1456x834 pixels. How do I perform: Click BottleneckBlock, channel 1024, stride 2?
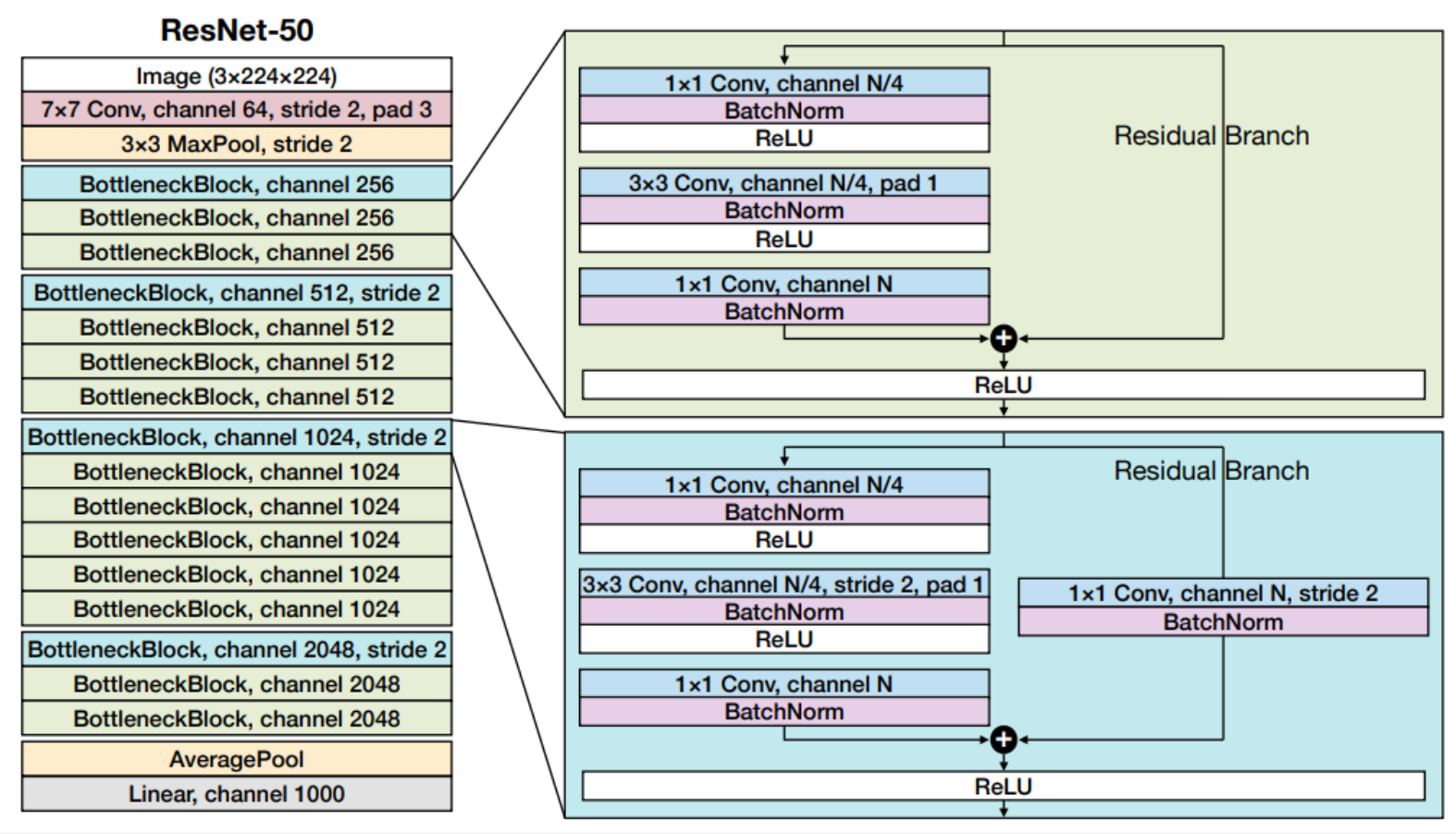point(237,436)
